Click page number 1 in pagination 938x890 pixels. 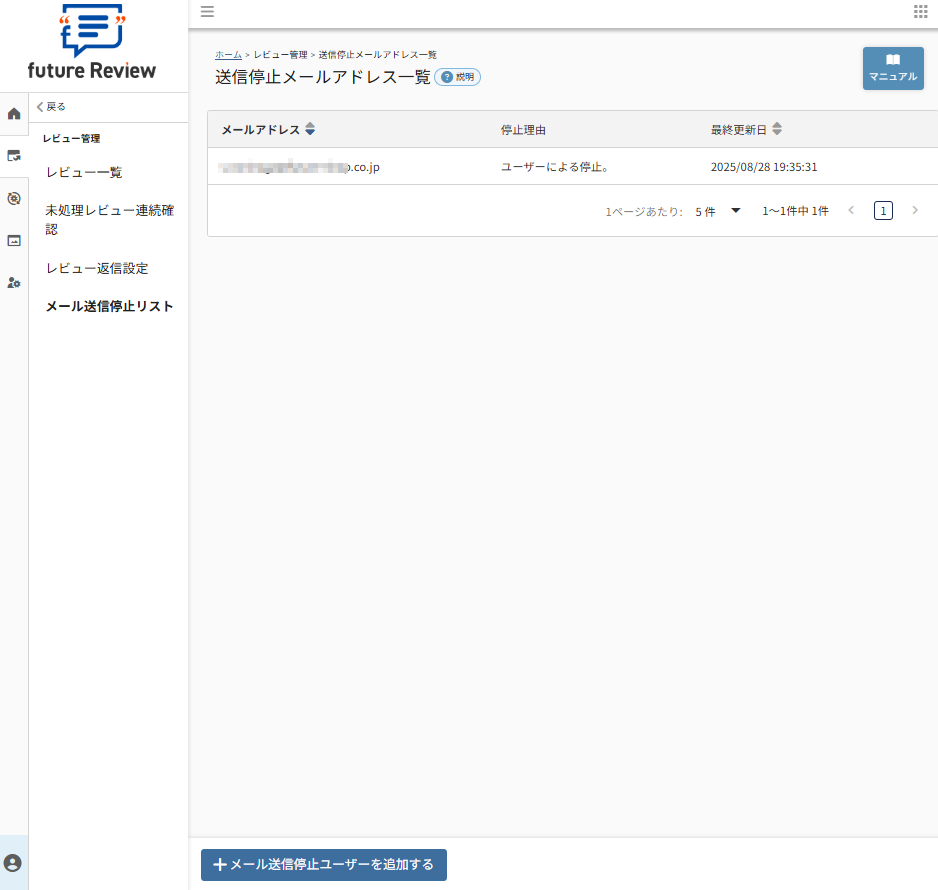[x=883, y=210]
